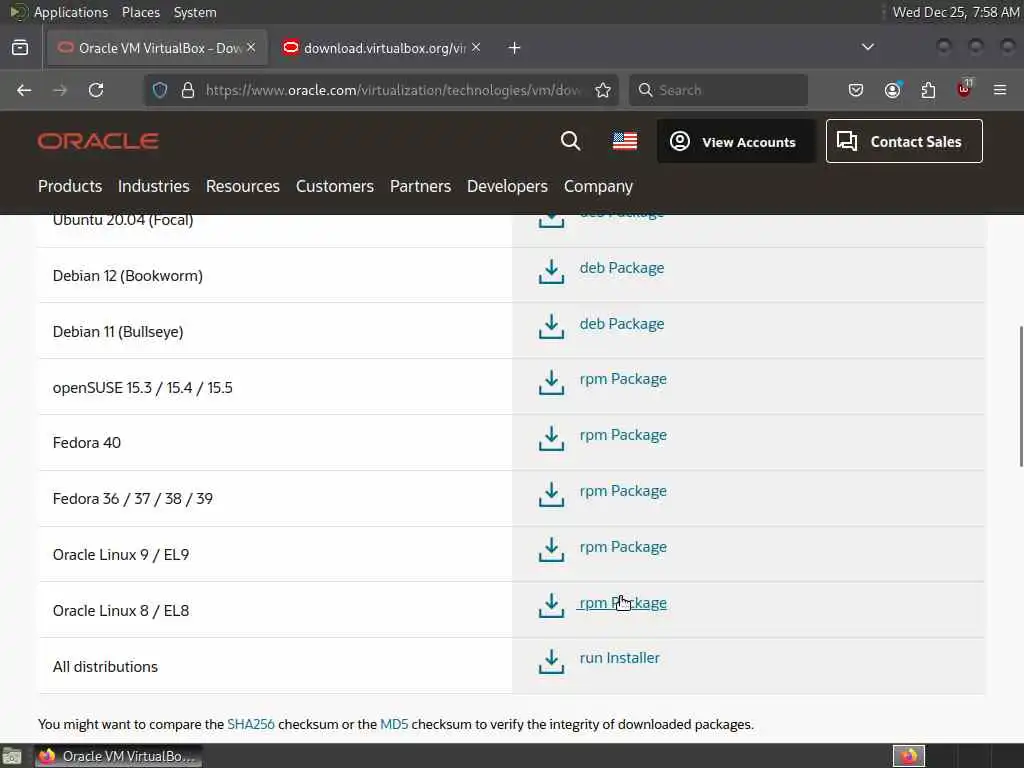Expand the list all tabs chevron

(868, 47)
